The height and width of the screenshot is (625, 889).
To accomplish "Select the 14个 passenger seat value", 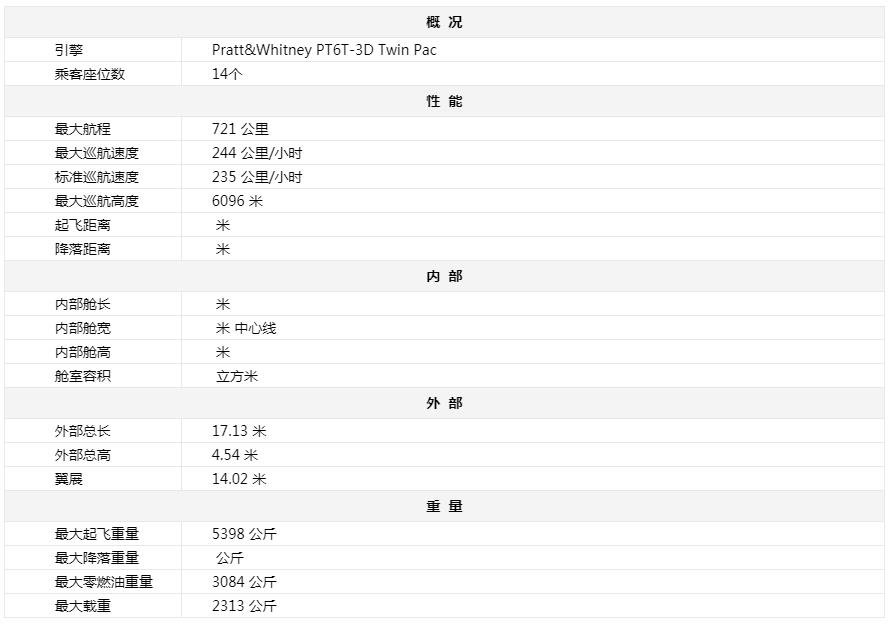I will coord(227,74).
